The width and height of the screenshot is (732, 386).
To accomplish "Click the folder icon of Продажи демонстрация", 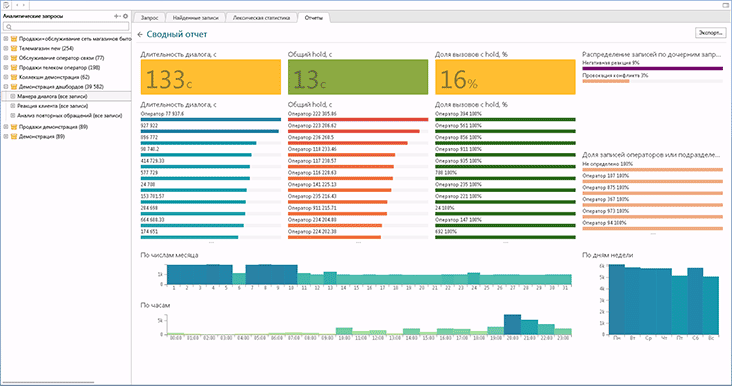I will (x=14, y=127).
